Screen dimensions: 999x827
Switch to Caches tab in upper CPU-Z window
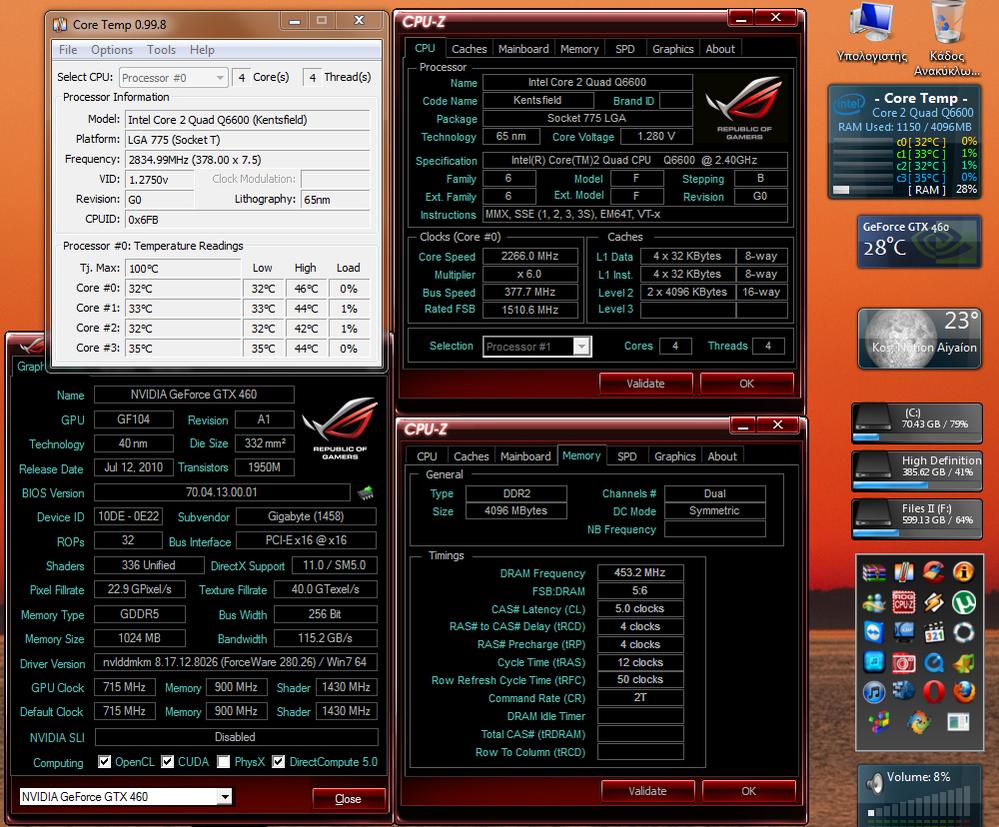click(469, 49)
